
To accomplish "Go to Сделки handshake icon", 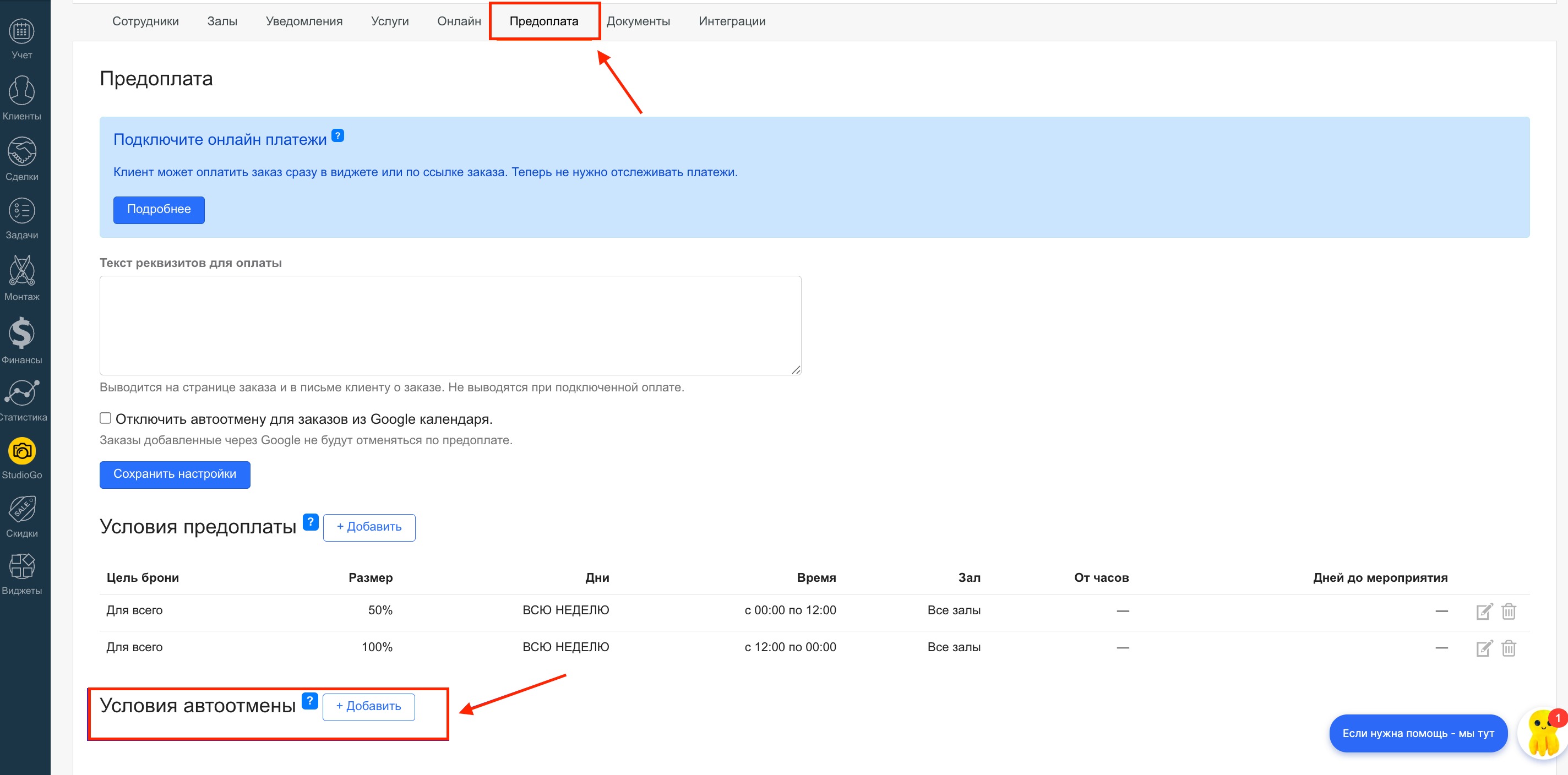I will pyautogui.click(x=22, y=152).
